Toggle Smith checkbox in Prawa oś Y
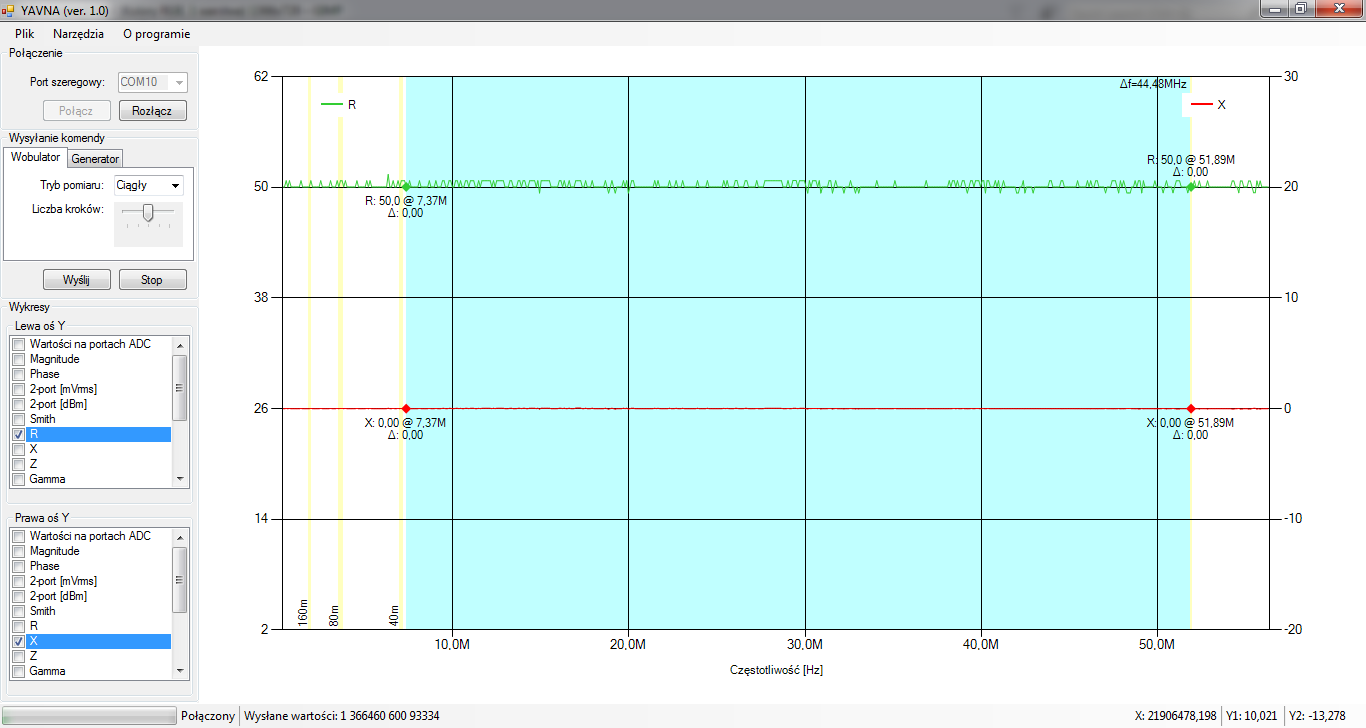This screenshot has height=728, width=1366. click(x=18, y=611)
